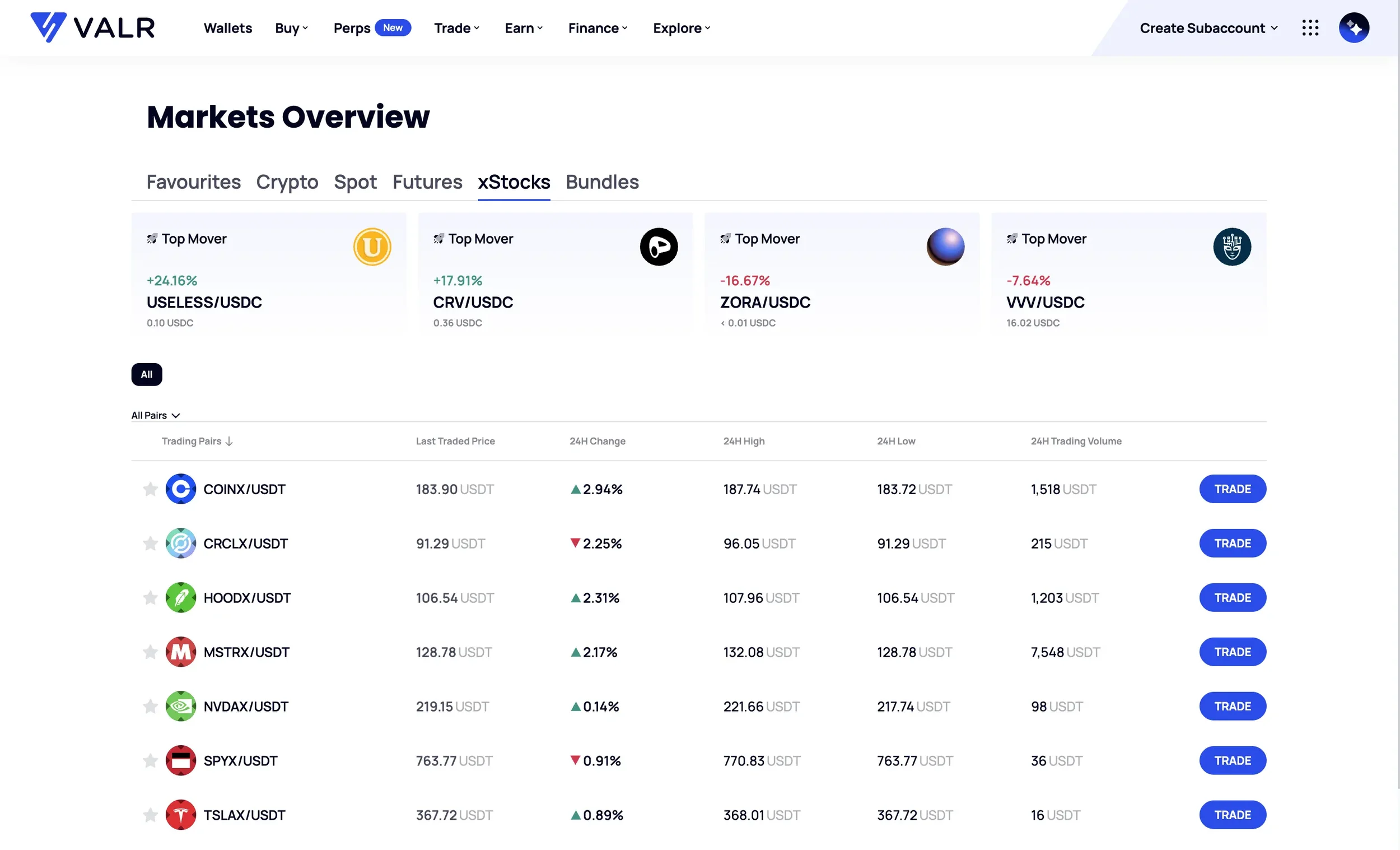Viewport: 1400px width, 850px height.
Task: Expand the Finance dropdown menu
Action: pos(598,28)
